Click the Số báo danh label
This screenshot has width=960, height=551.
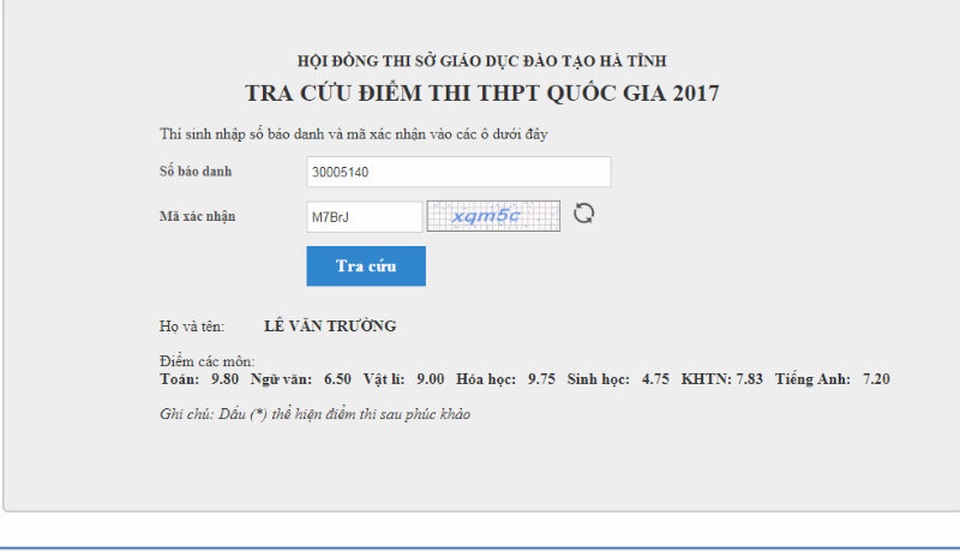pos(196,172)
